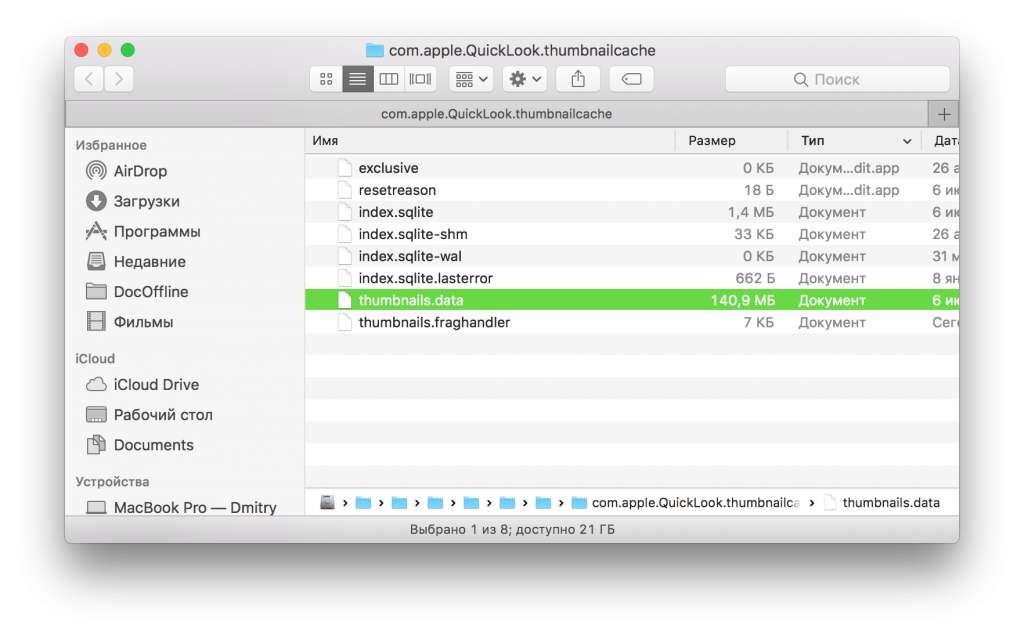
Task: Click the iCloud sidebar section header
Action: [x=95, y=358]
